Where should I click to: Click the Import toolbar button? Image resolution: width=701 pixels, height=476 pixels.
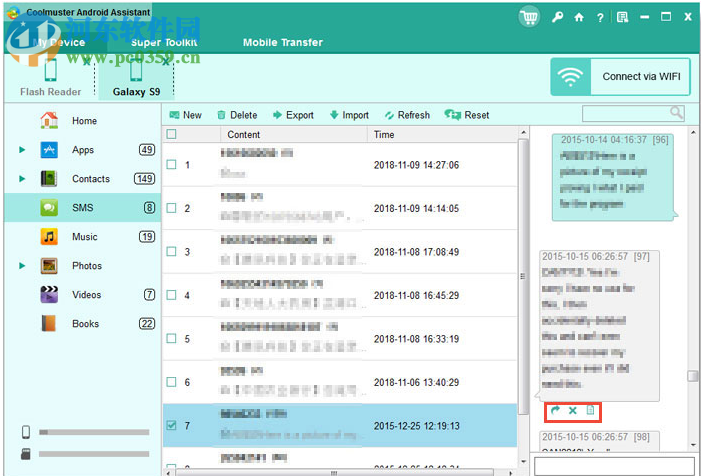pos(349,115)
